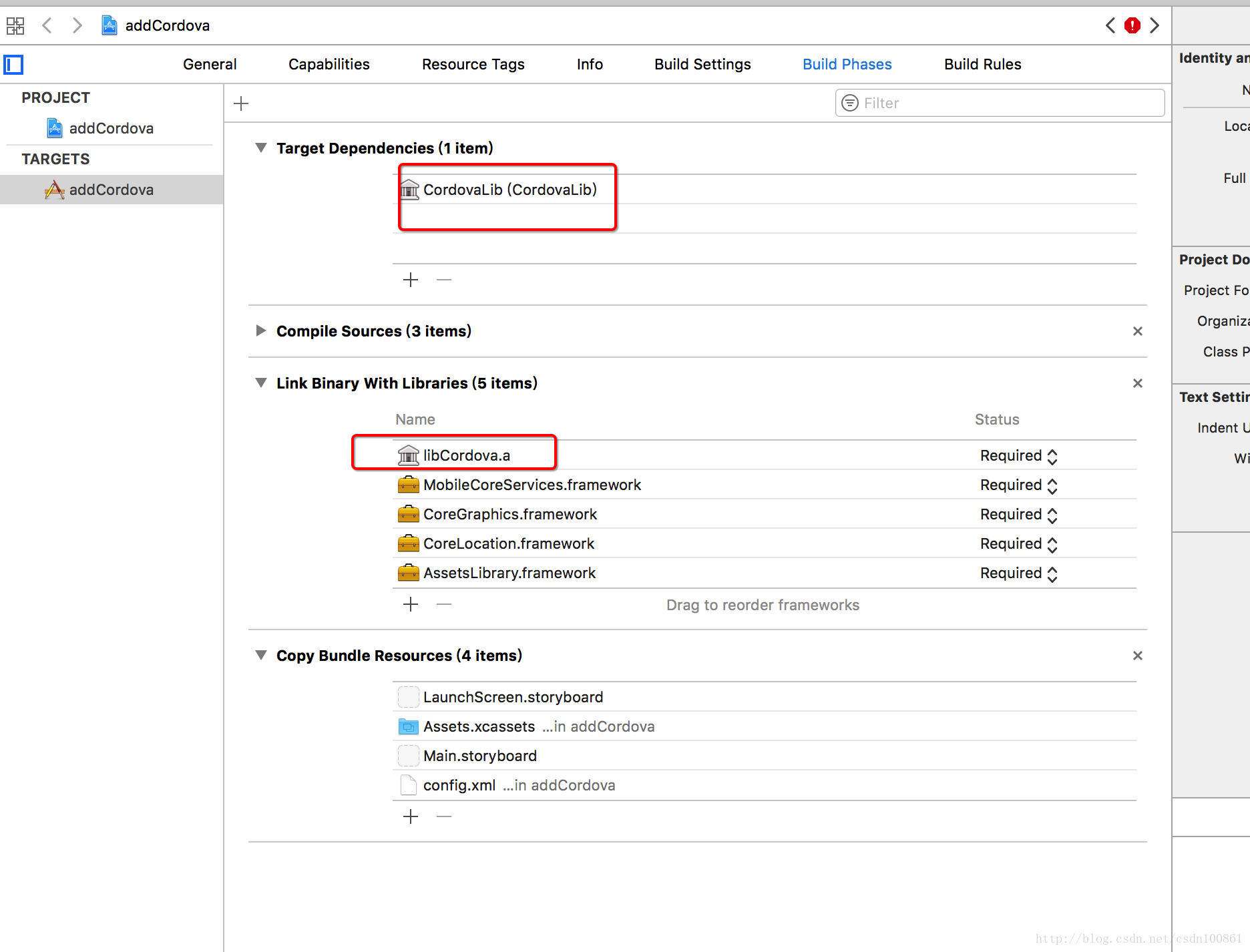Click CoreLocation.framework toolbox icon
The width and height of the screenshot is (1250, 952).
pyautogui.click(x=409, y=543)
